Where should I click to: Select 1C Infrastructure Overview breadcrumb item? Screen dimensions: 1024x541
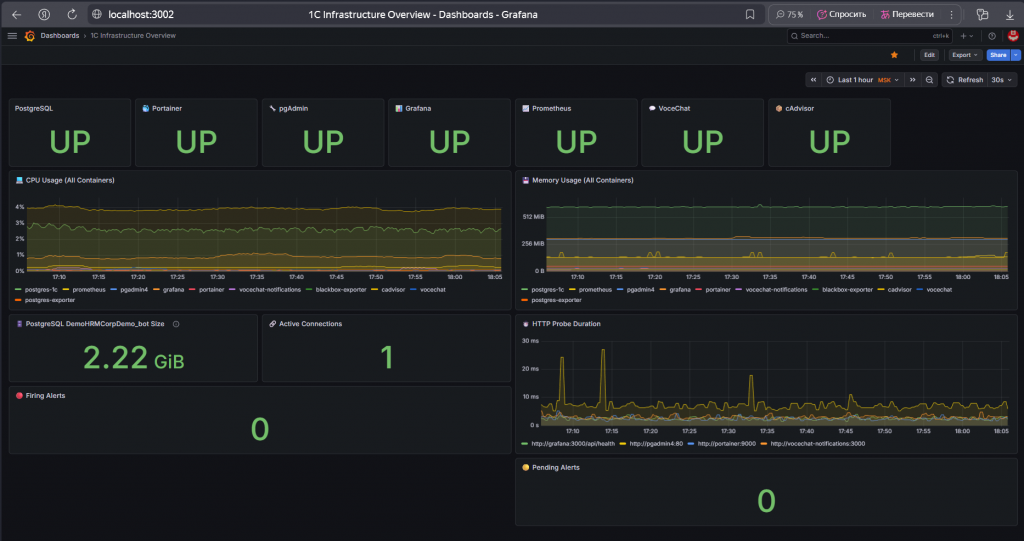click(x=133, y=36)
